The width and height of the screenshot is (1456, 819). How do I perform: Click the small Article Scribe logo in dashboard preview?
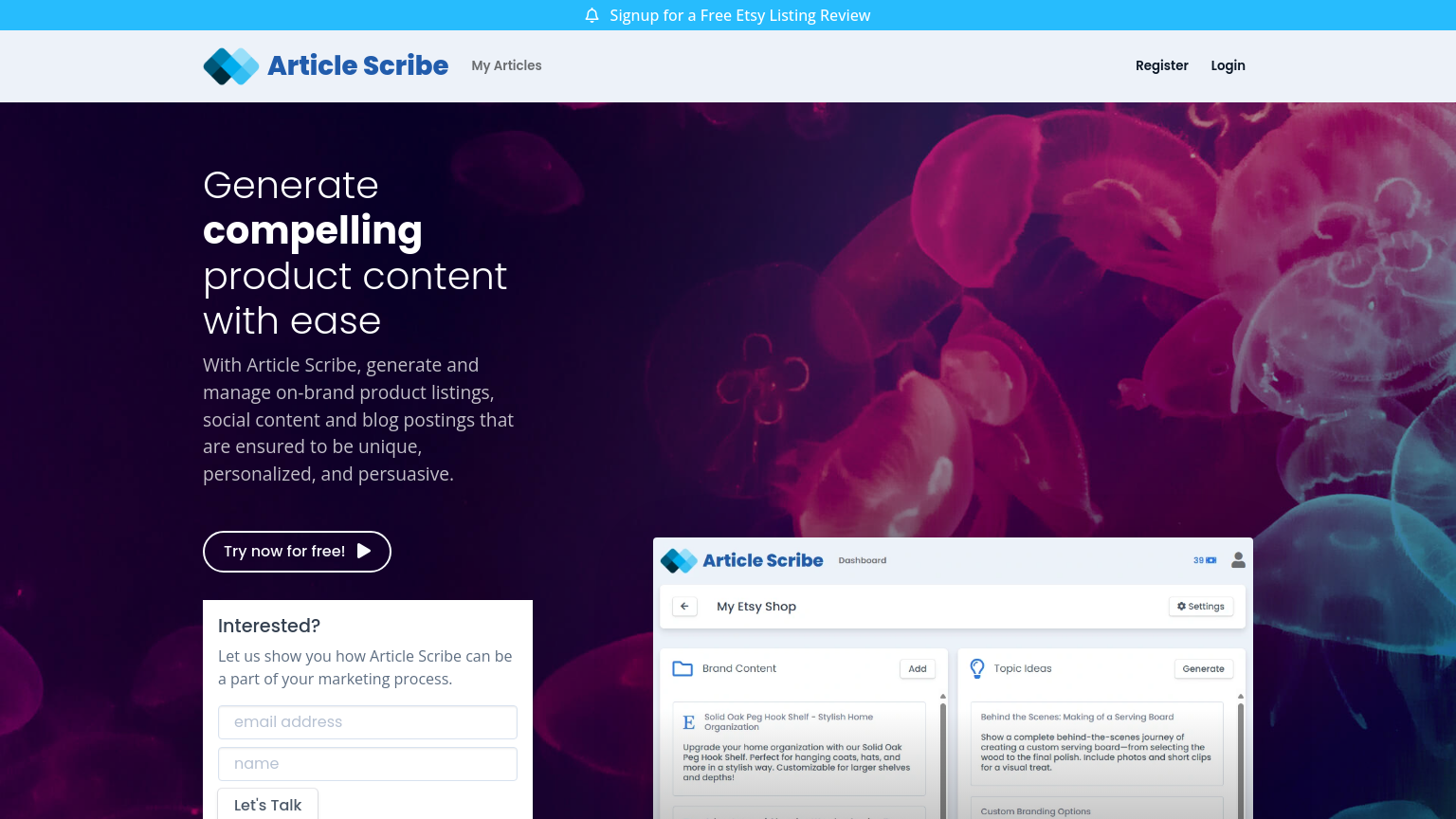677,560
